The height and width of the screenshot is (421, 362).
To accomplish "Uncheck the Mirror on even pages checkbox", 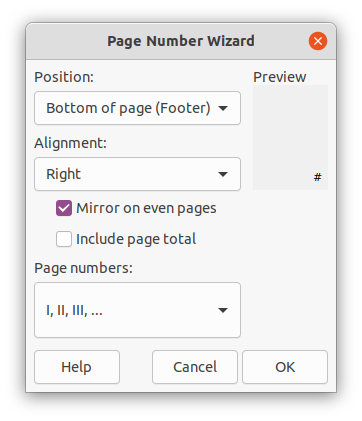I will click(x=64, y=208).
